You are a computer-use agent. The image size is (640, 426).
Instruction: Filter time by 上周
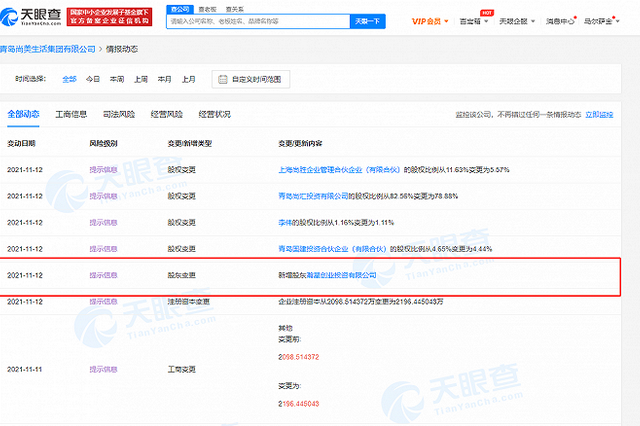[141, 79]
